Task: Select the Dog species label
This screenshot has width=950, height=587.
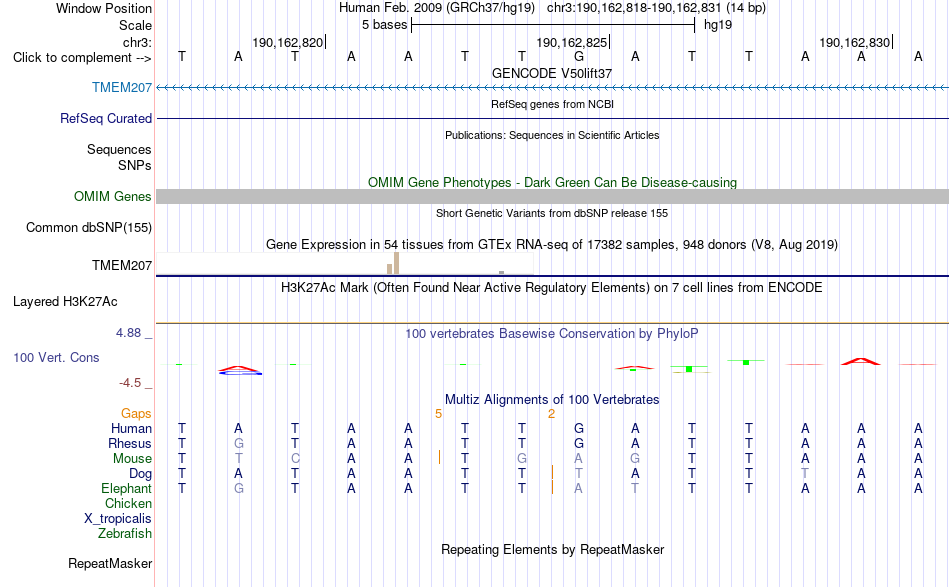Action: pyautogui.click(x=140, y=474)
